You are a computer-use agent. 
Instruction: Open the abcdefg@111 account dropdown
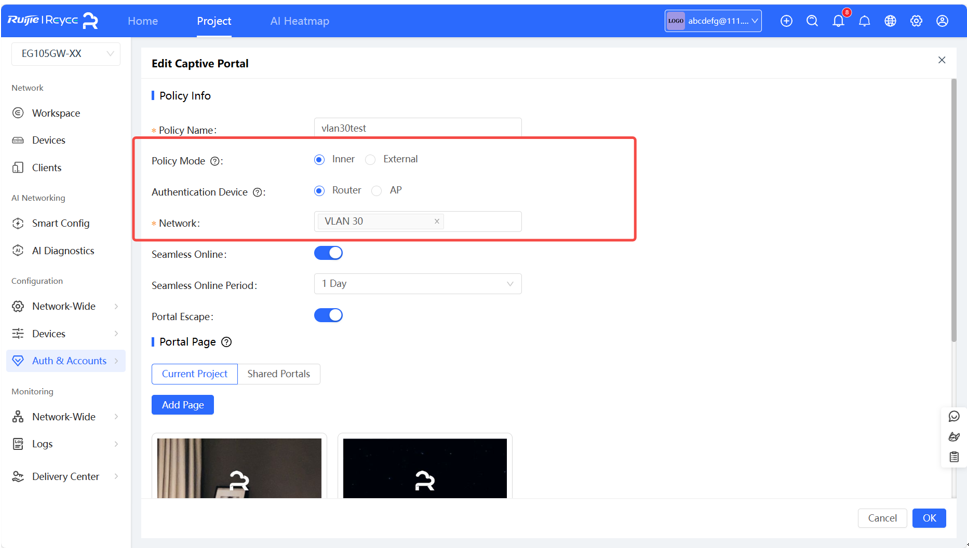pyautogui.click(x=713, y=21)
